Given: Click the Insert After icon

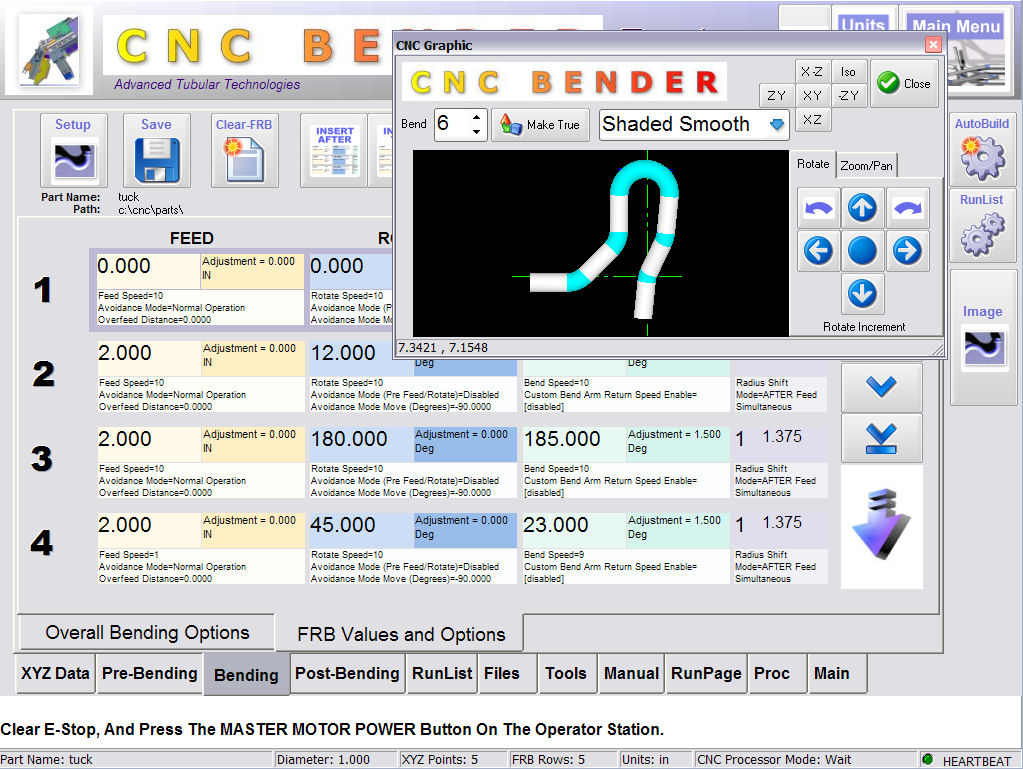Looking at the screenshot, I should coord(335,150).
